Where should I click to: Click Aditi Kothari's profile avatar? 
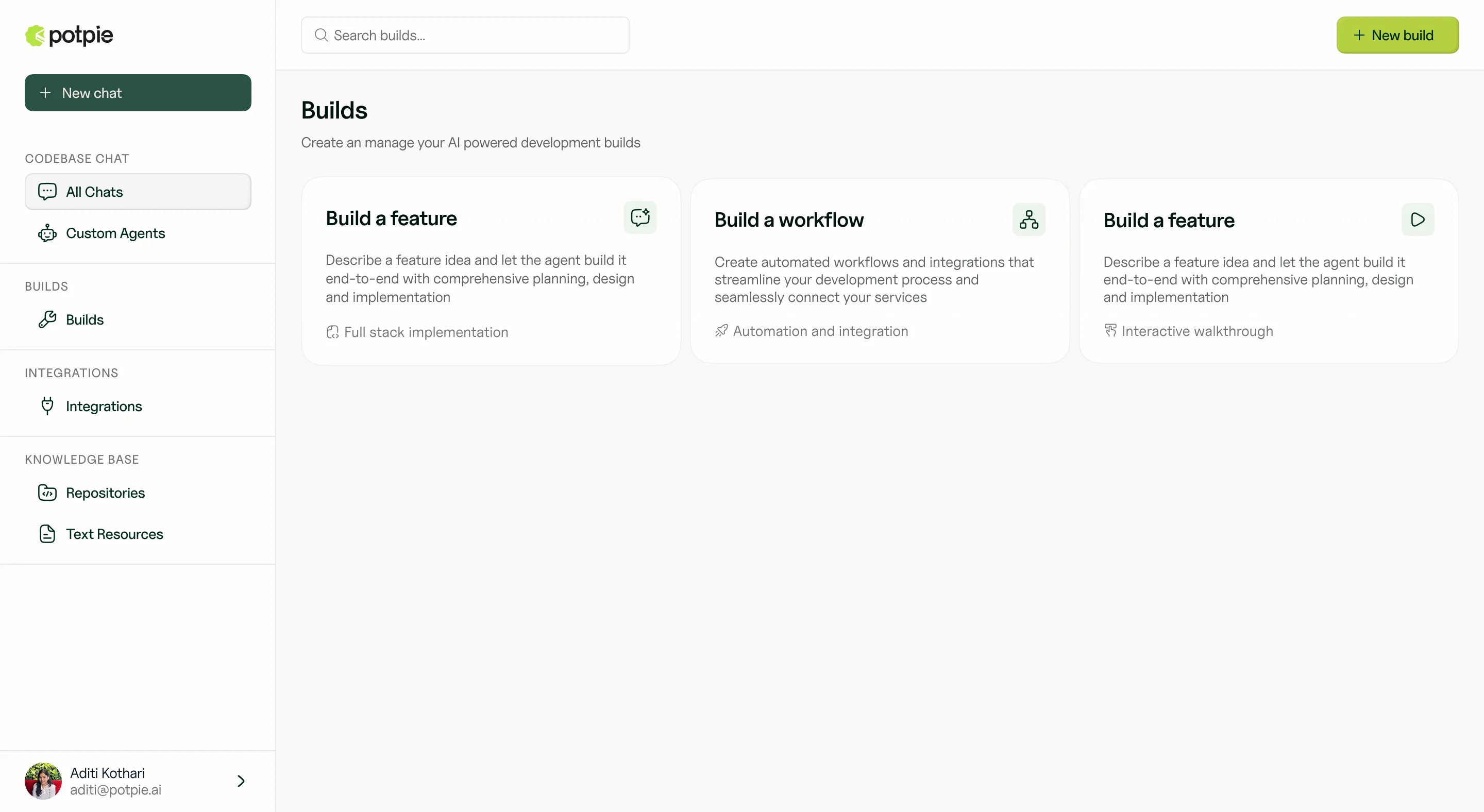(43, 781)
